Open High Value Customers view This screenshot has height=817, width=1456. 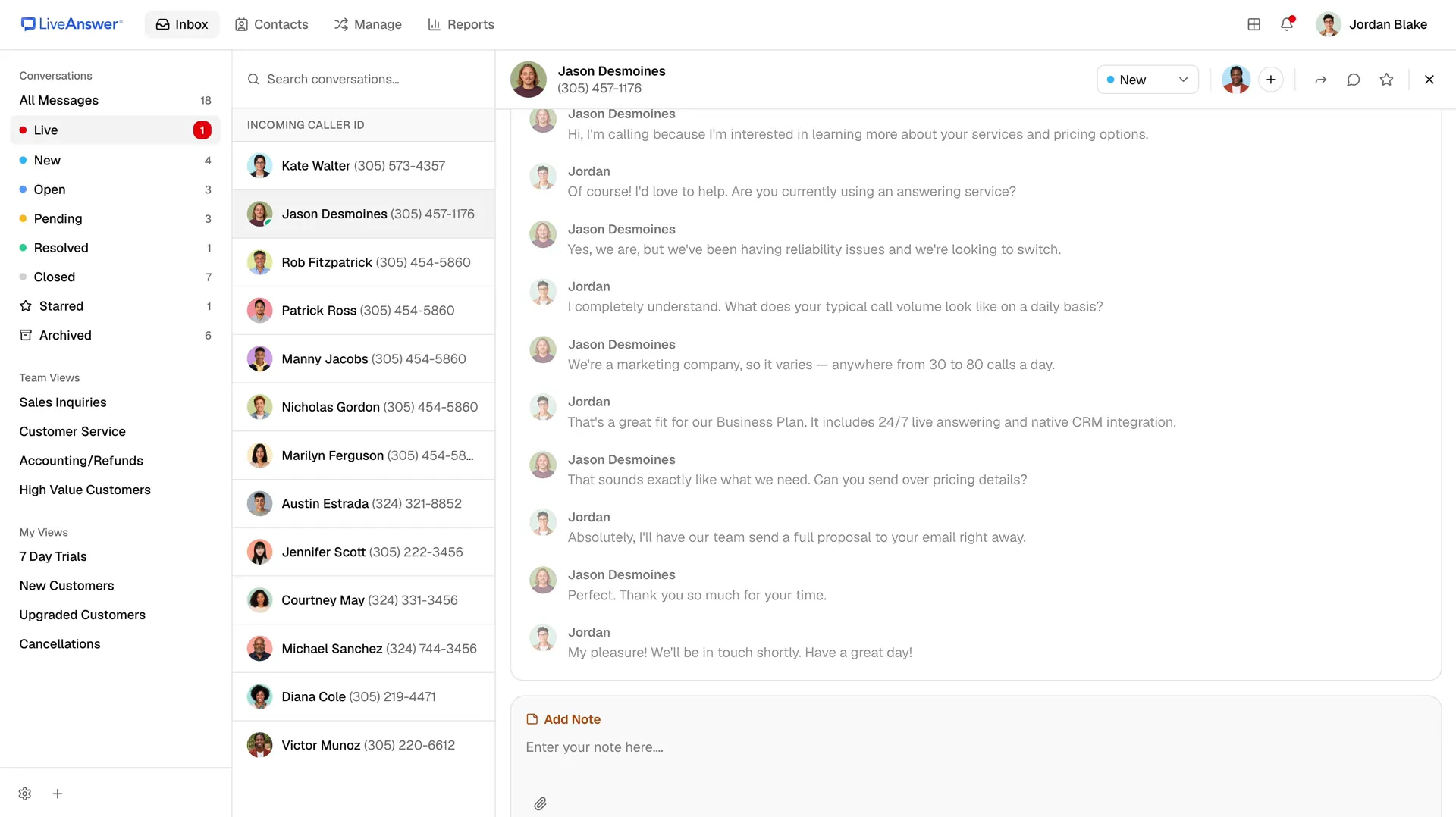(x=85, y=490)
